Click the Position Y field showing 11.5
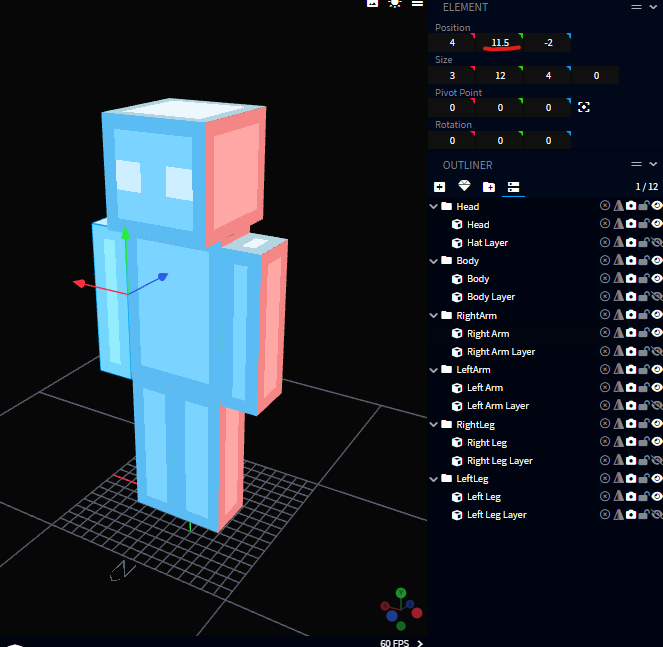Viewport: 663px width, 647px height. click(500, 43)
